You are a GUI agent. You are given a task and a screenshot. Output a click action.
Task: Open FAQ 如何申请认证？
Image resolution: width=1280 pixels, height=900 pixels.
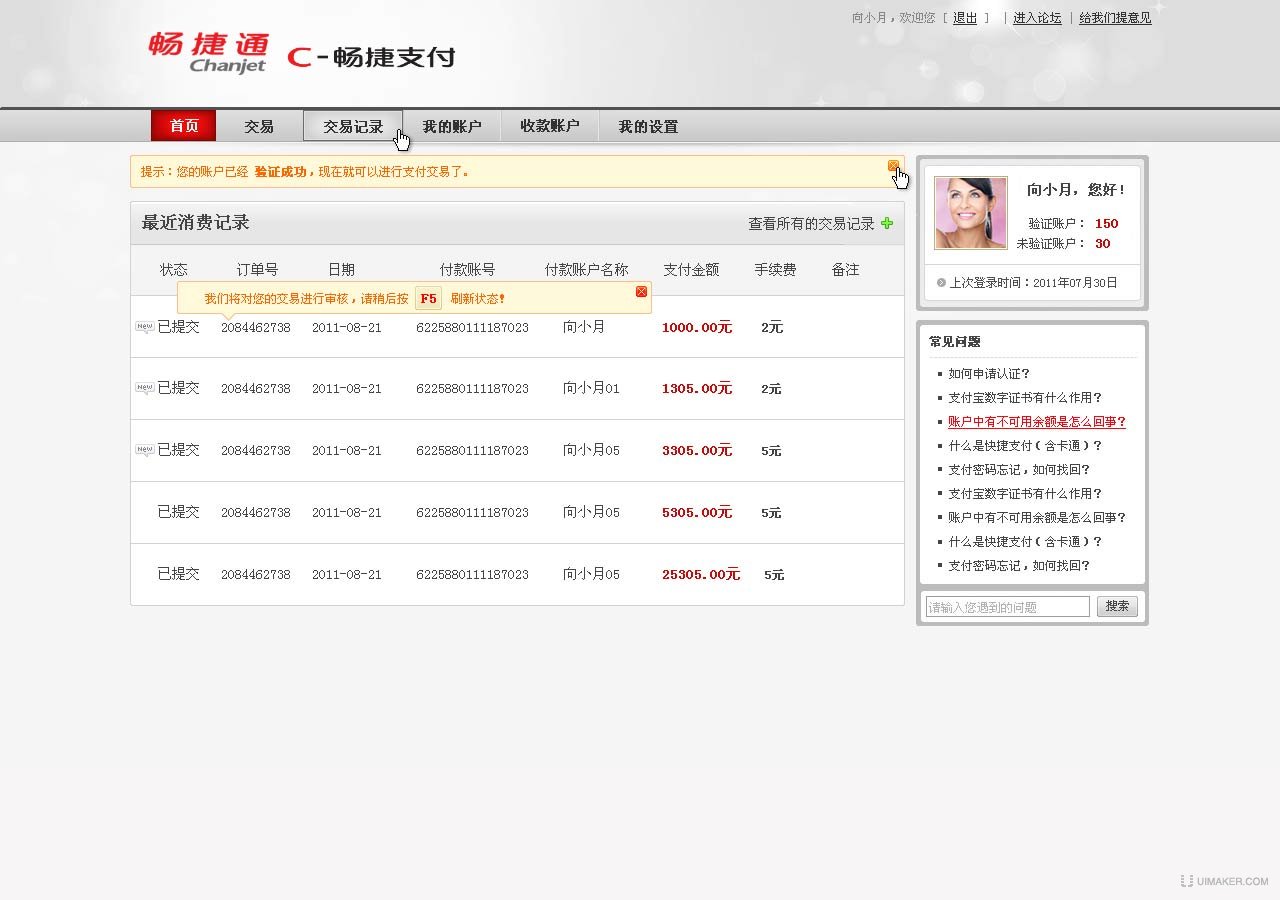pyautogui.click(x=989, y=374)
